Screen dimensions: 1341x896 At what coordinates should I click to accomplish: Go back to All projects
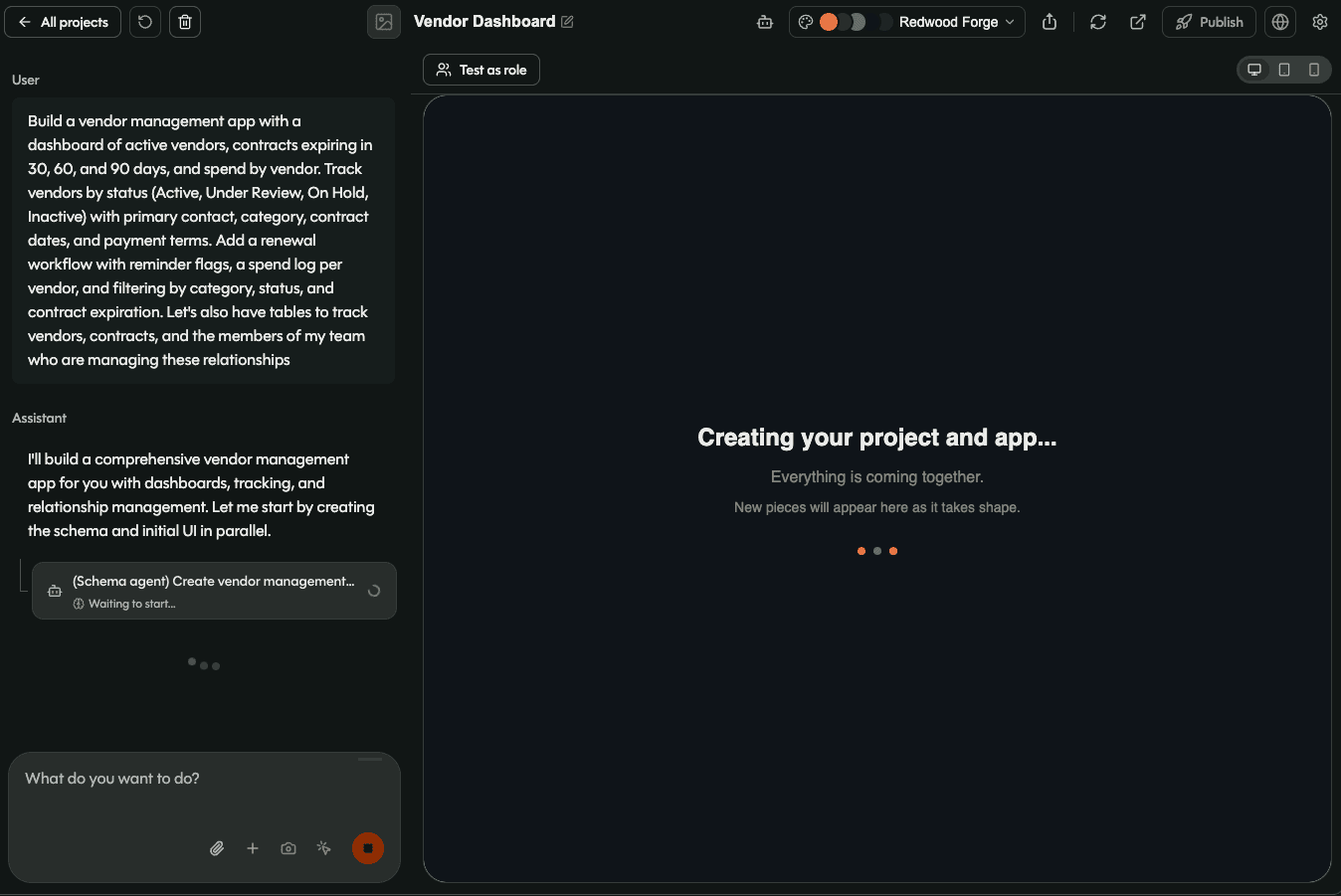tap(63, 22)
